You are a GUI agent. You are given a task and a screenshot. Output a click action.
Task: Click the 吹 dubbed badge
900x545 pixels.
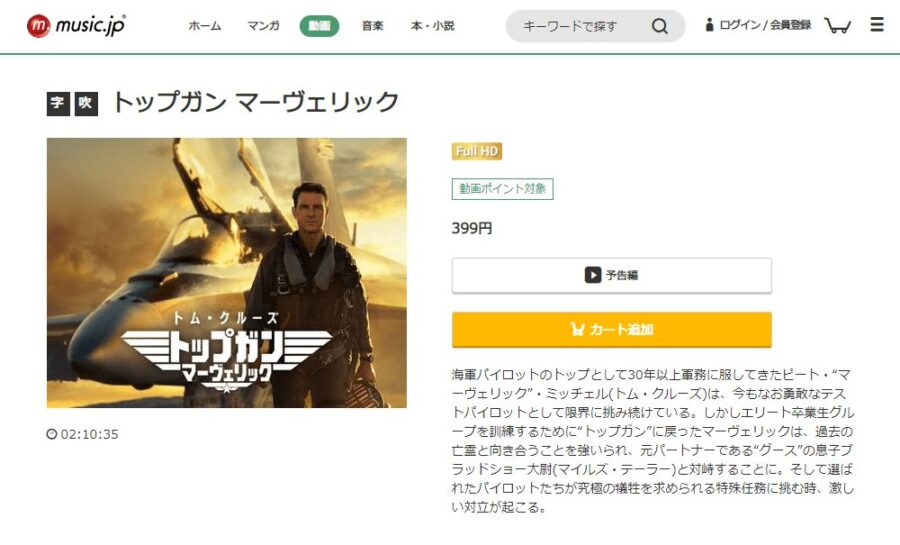(x=86, y=104)
